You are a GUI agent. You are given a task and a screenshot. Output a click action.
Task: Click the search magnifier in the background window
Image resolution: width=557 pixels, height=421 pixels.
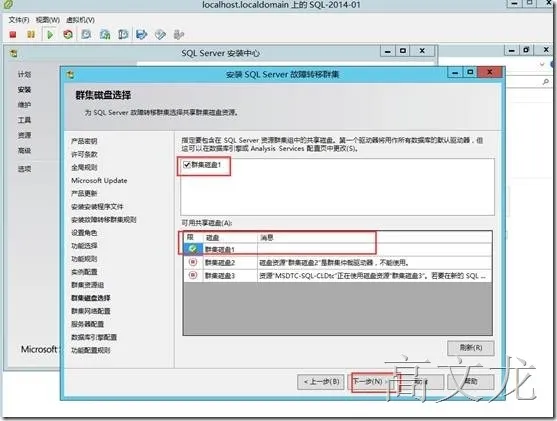(x=546, y=82)
